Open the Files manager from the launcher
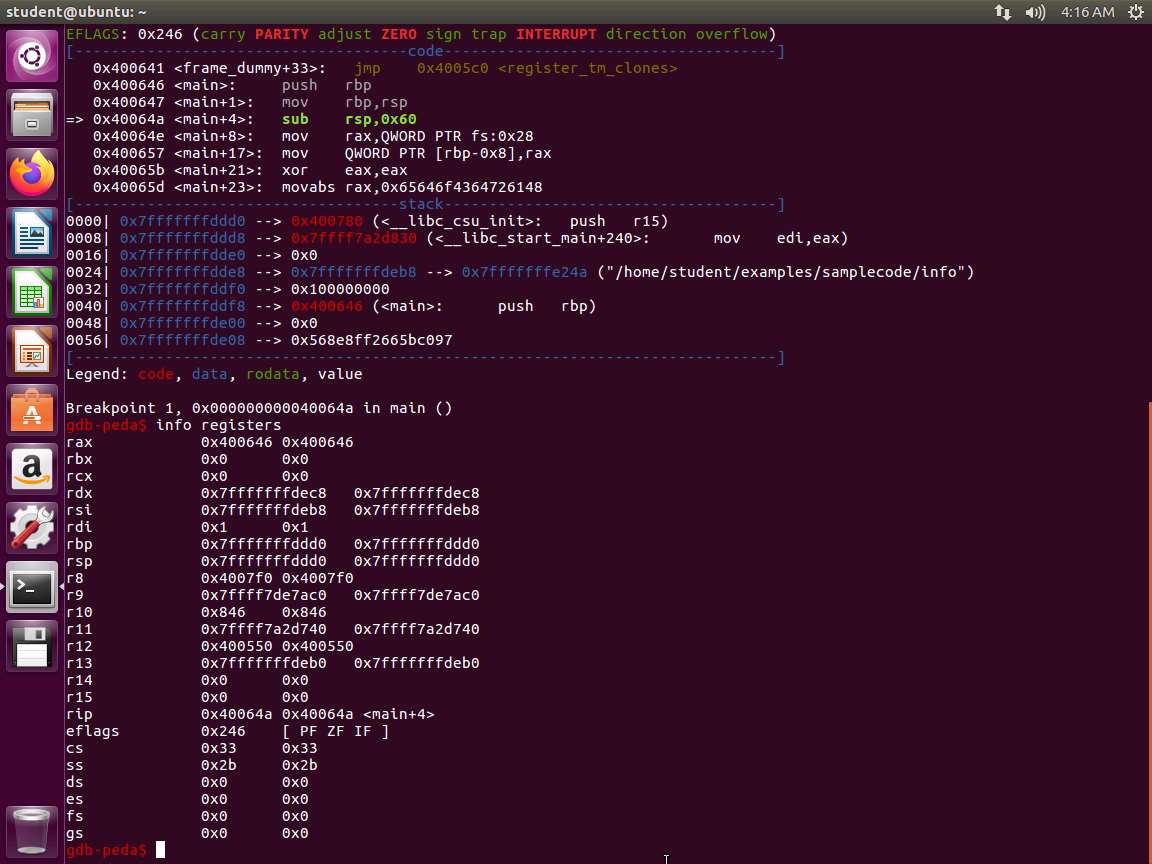Viewport: 1152px width, 864px height. pyautogui.click(x=32, y=115)
